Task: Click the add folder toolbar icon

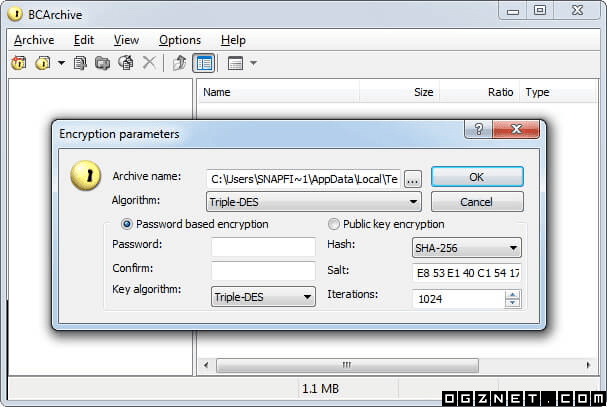Action: (x=103, y=63)
